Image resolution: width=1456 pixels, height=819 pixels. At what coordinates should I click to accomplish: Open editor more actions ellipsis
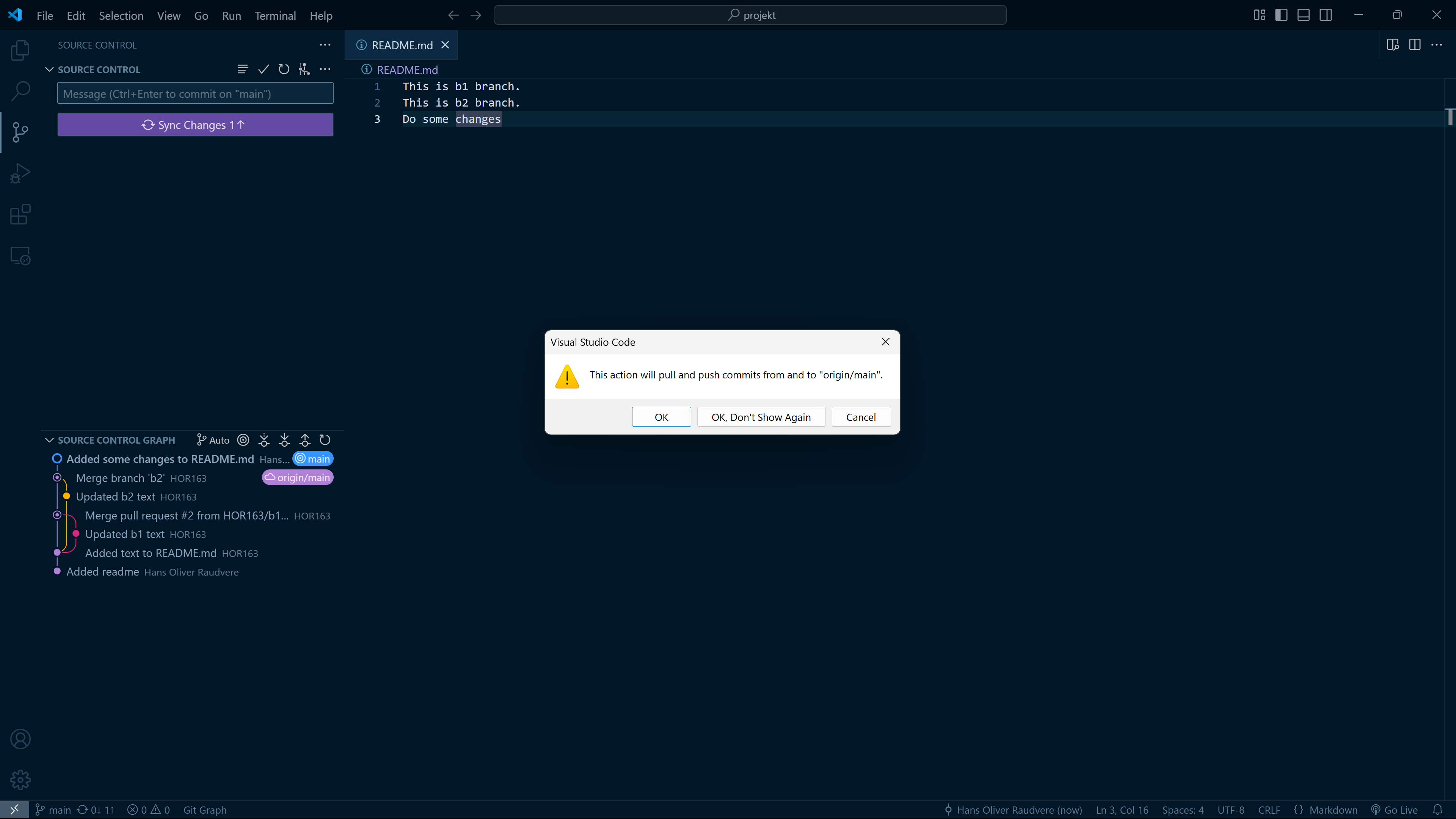[x=1437, y=45]
